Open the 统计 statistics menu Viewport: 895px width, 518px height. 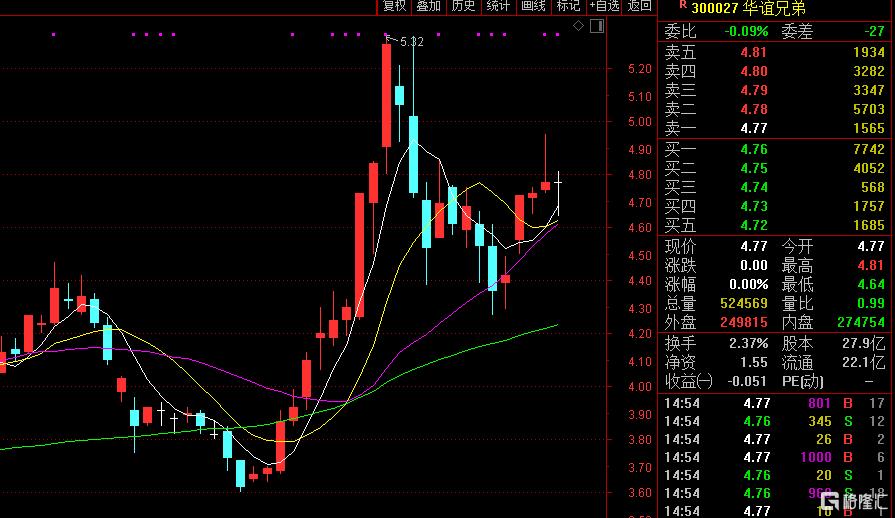[498, 6]
